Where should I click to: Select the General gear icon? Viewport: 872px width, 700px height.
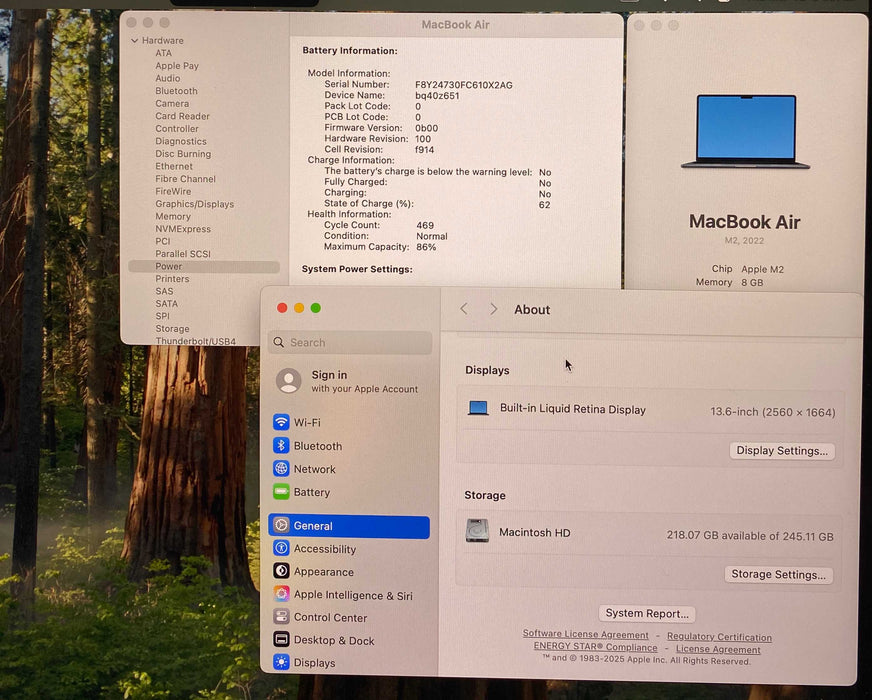click(x=281, y=525)
